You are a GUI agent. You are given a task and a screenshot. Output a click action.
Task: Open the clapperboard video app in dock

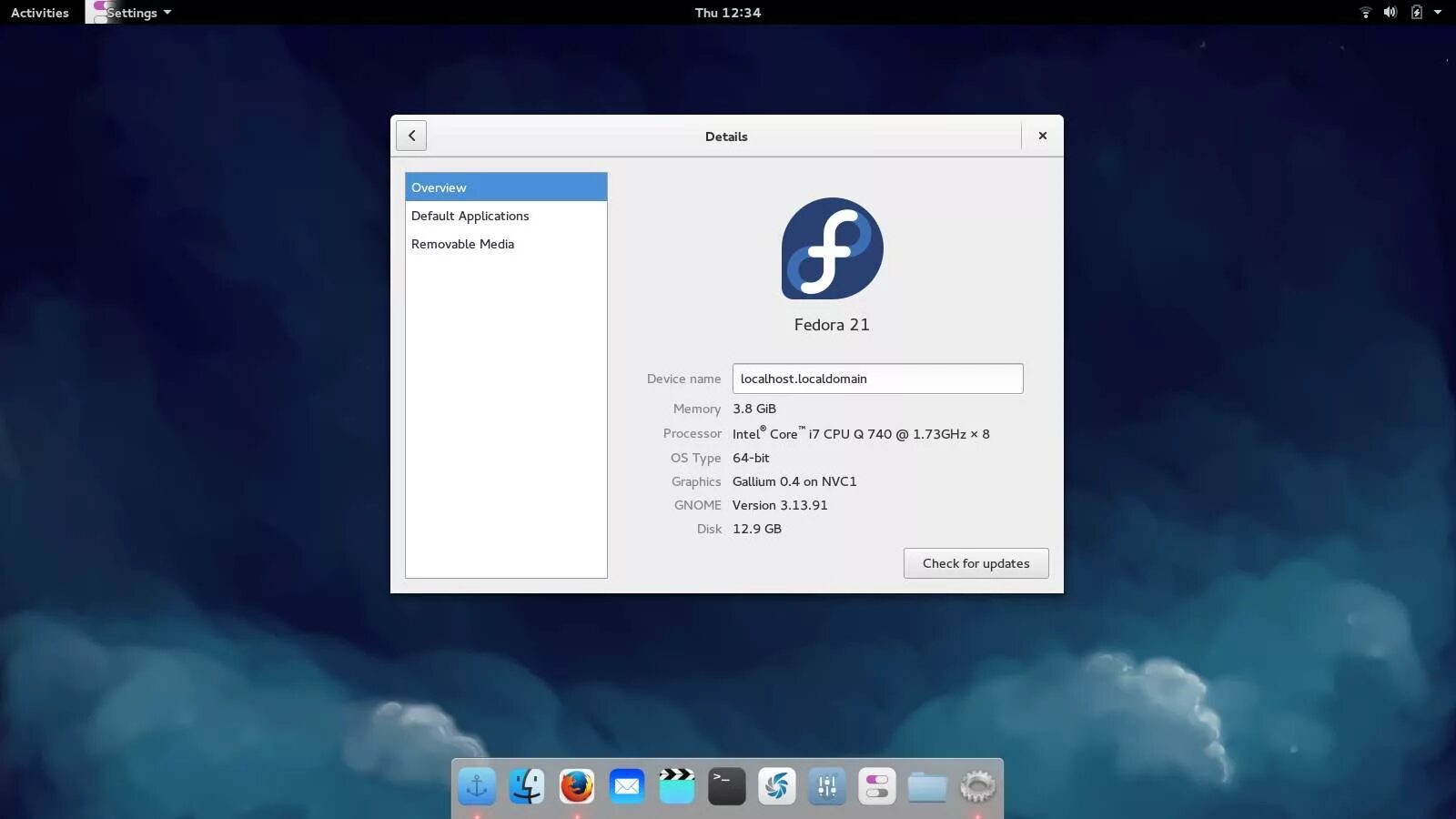(x=677, y=786)
